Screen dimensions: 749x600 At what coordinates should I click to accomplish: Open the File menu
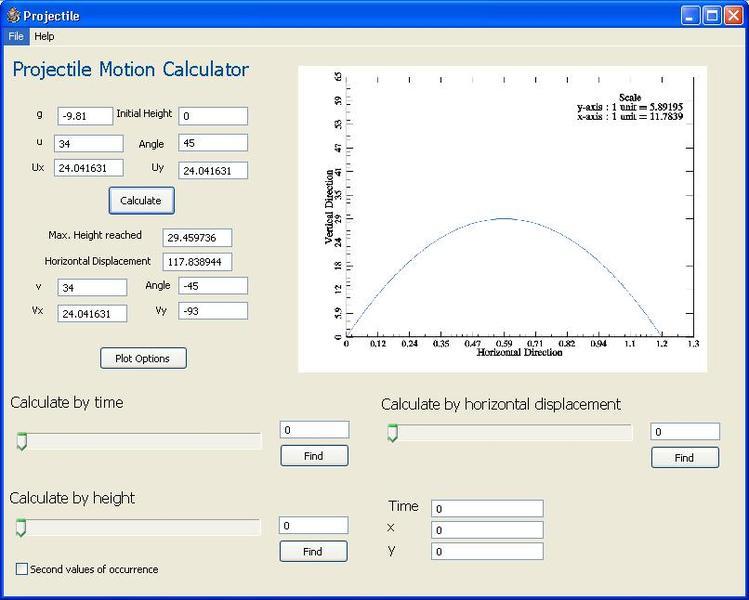click(16, 36)
